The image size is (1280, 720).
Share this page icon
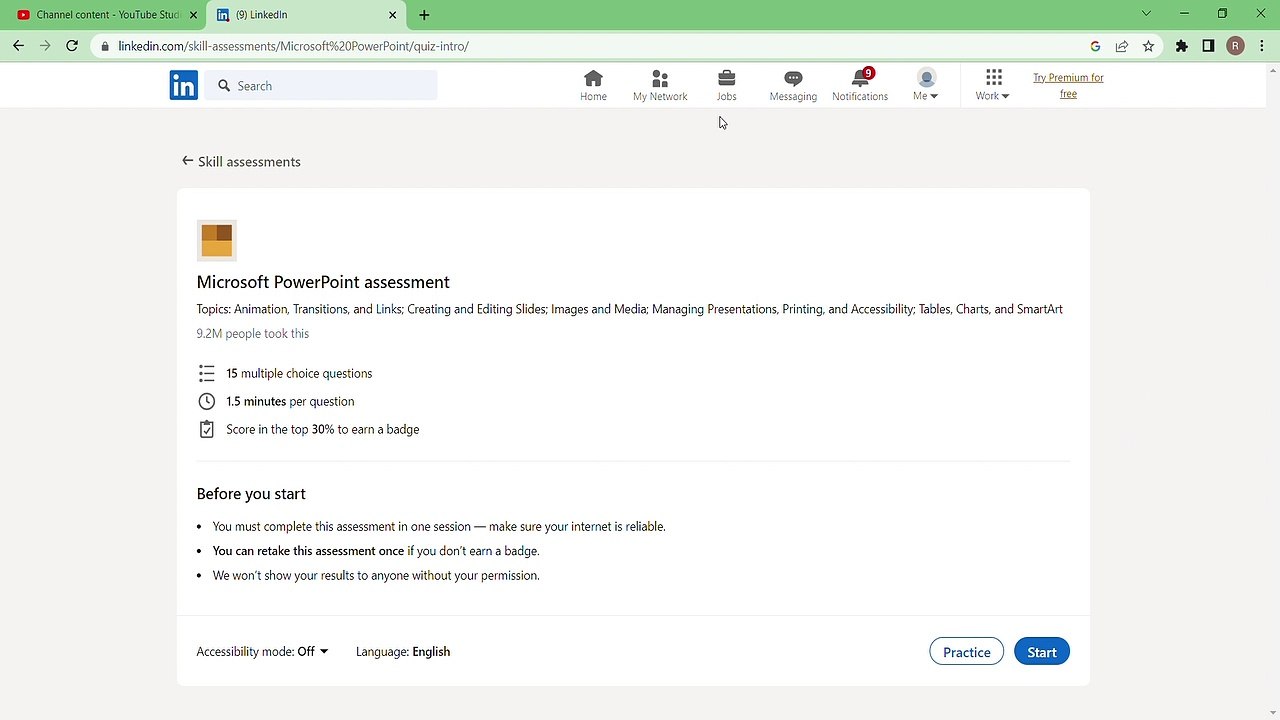(x=1122, y=46)
